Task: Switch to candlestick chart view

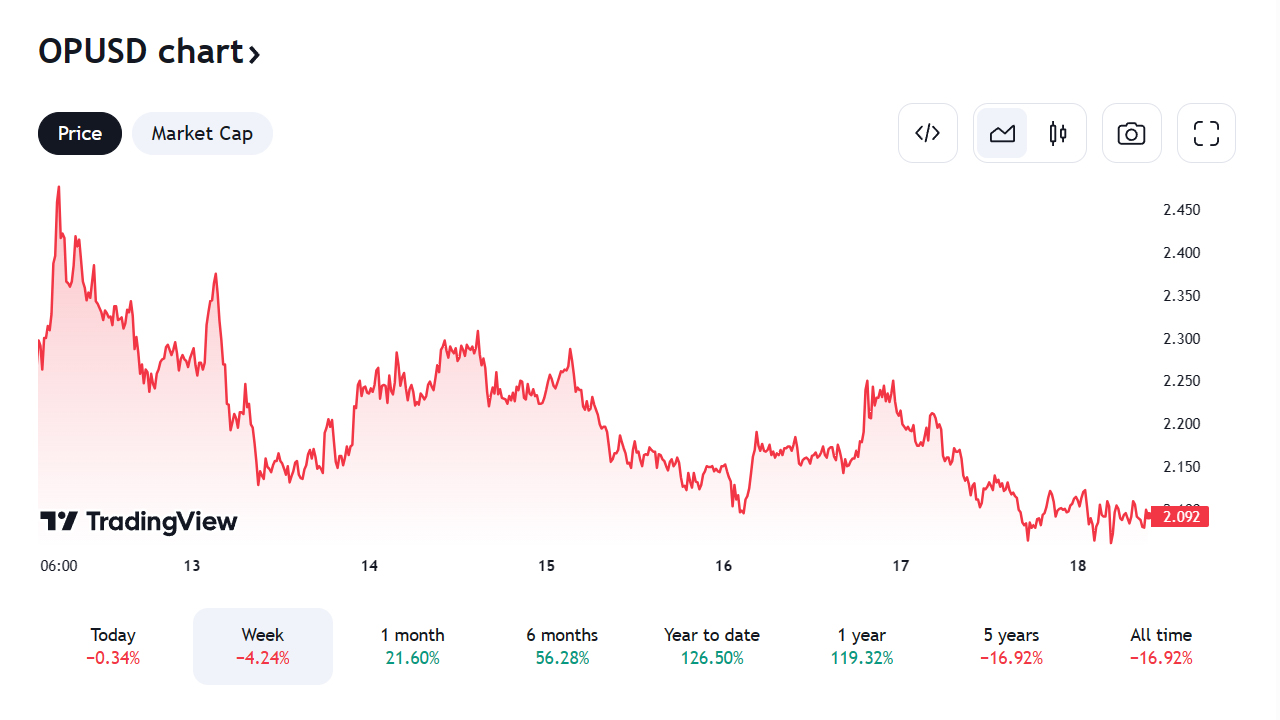Action: tap(1058, 133)
